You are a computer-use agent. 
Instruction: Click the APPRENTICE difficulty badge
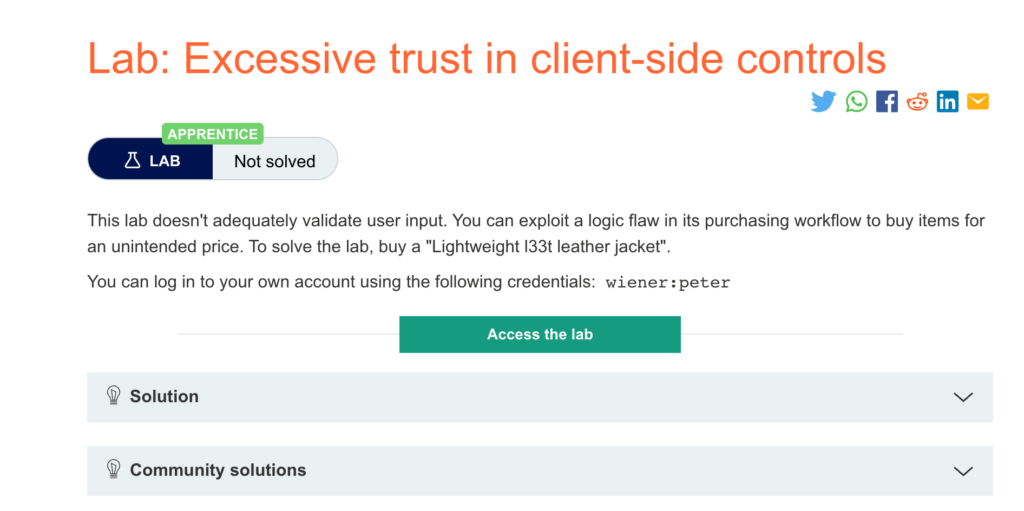tap(213, 134)
